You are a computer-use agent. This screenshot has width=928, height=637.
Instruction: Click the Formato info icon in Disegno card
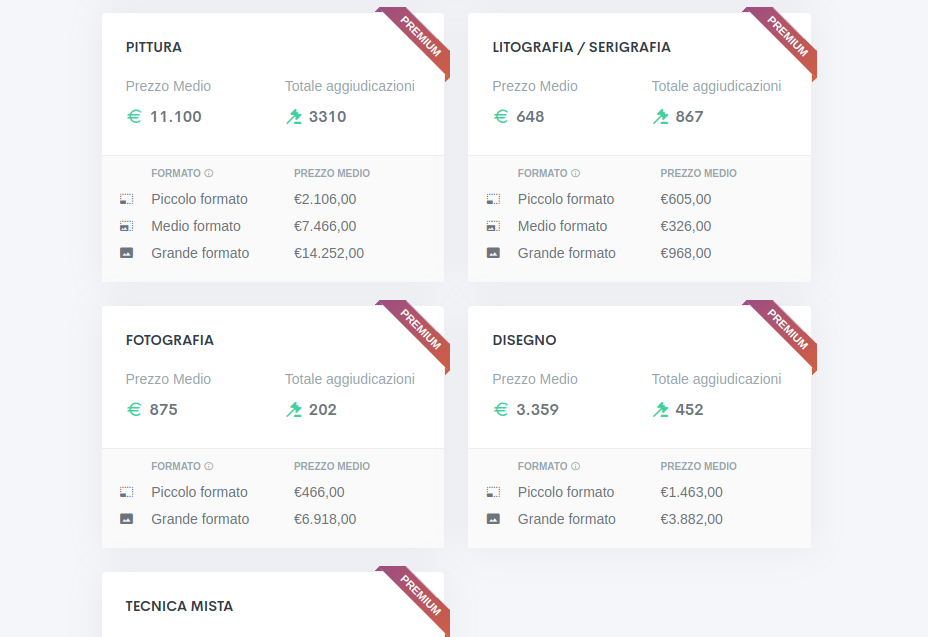coord(575,467)
